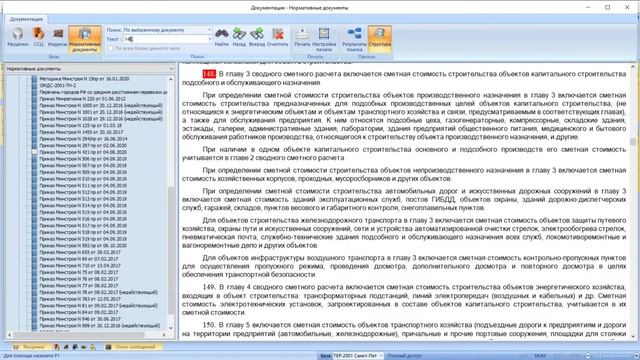Open the ССЦ base icon

38,36
